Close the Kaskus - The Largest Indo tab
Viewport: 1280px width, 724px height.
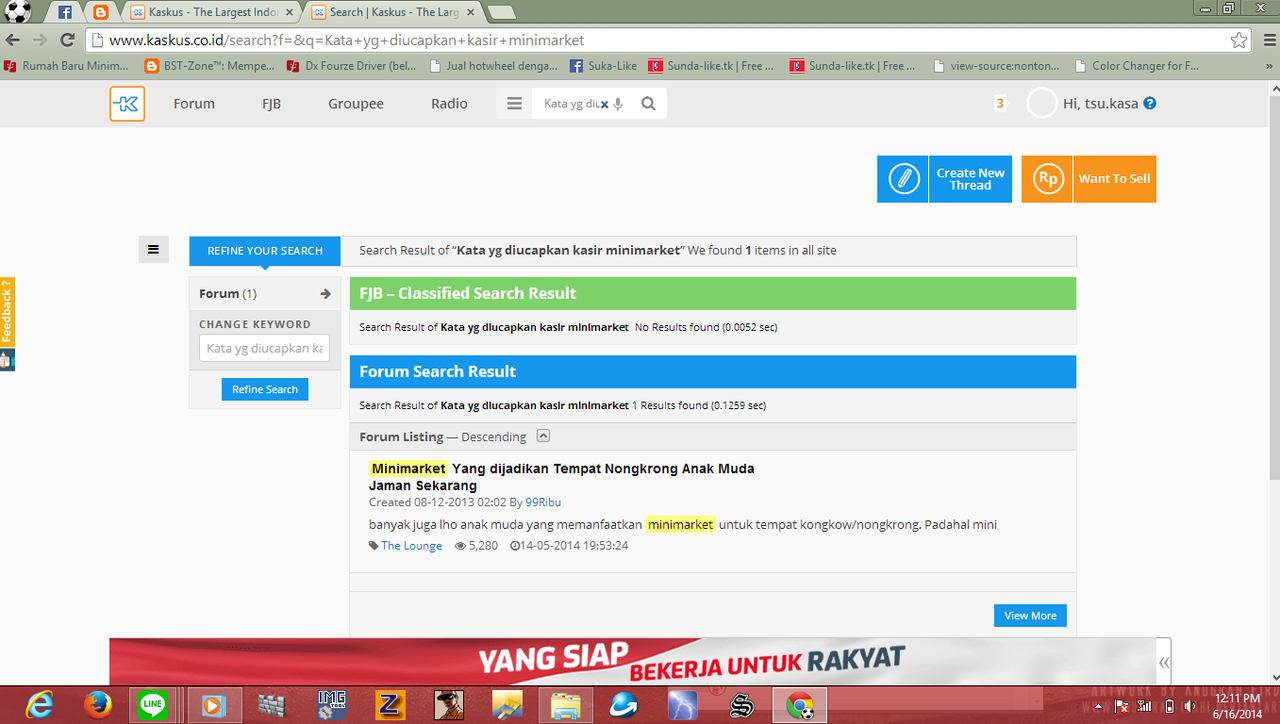pos(289,12)
